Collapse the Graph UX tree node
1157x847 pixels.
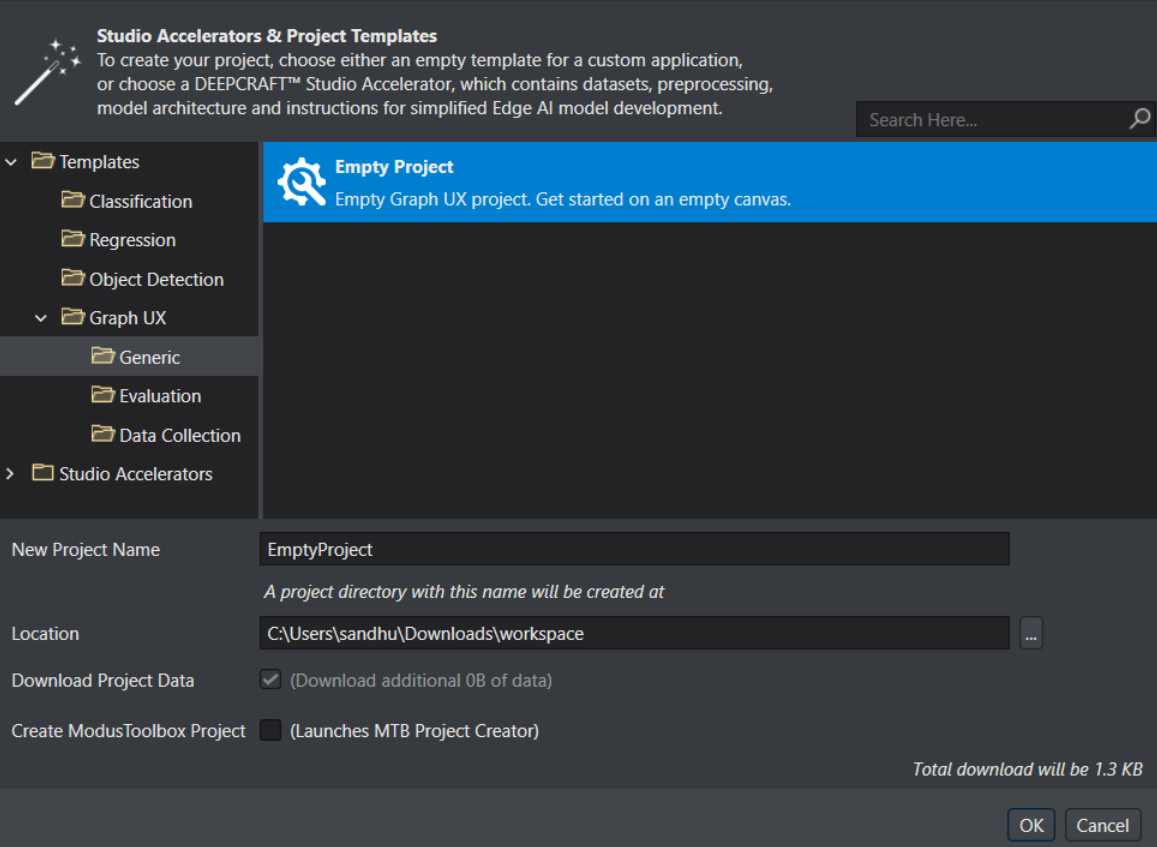(41, 318)
